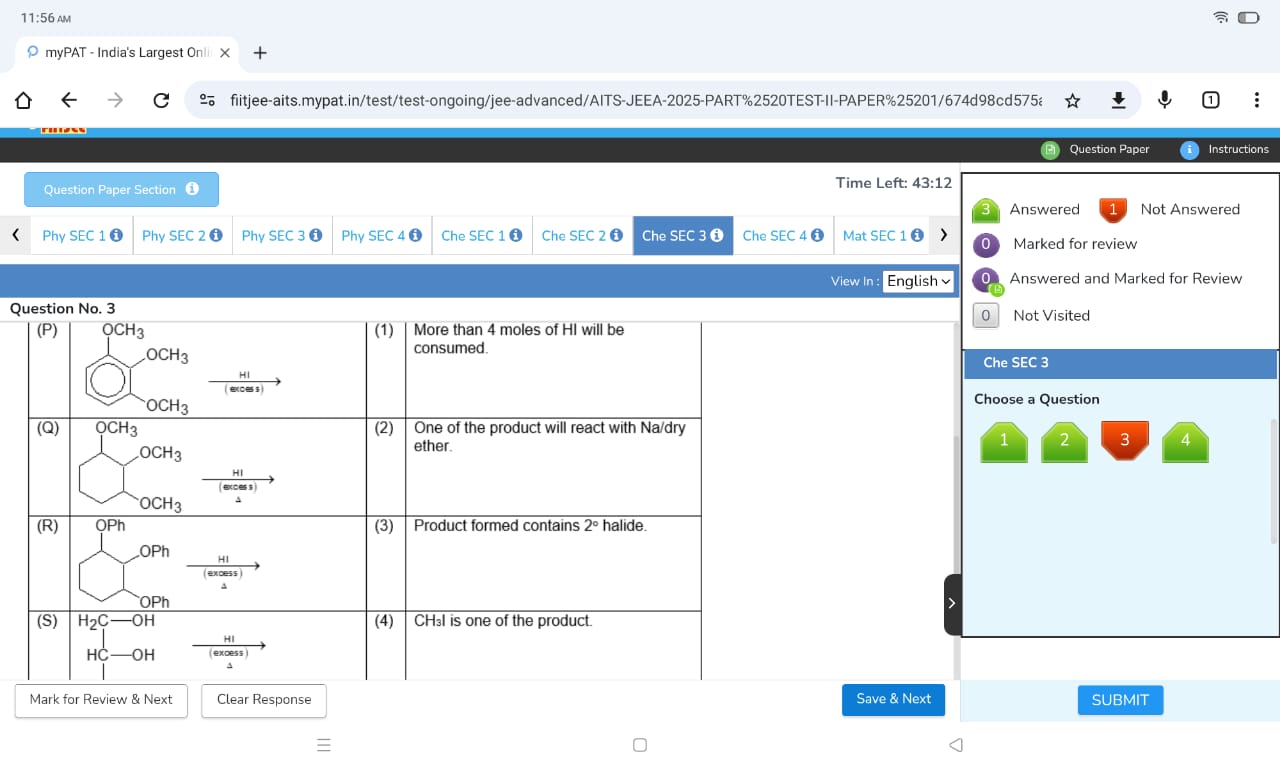
Task: Navigate back in the browser
Action: 69,100
